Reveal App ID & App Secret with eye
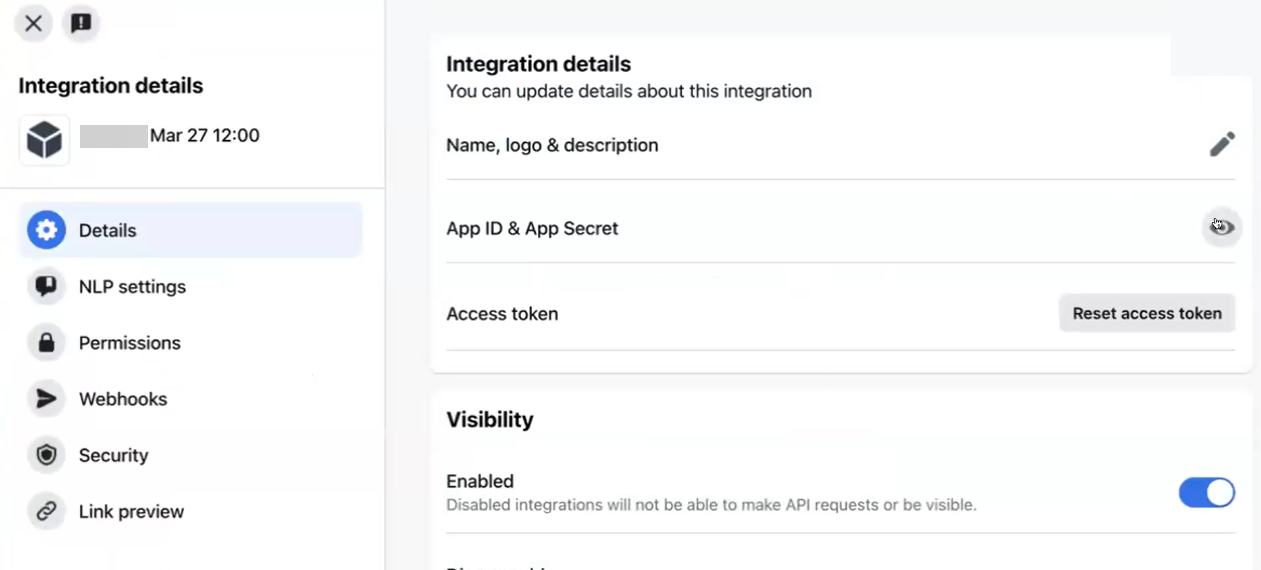 click(1222, 228)
